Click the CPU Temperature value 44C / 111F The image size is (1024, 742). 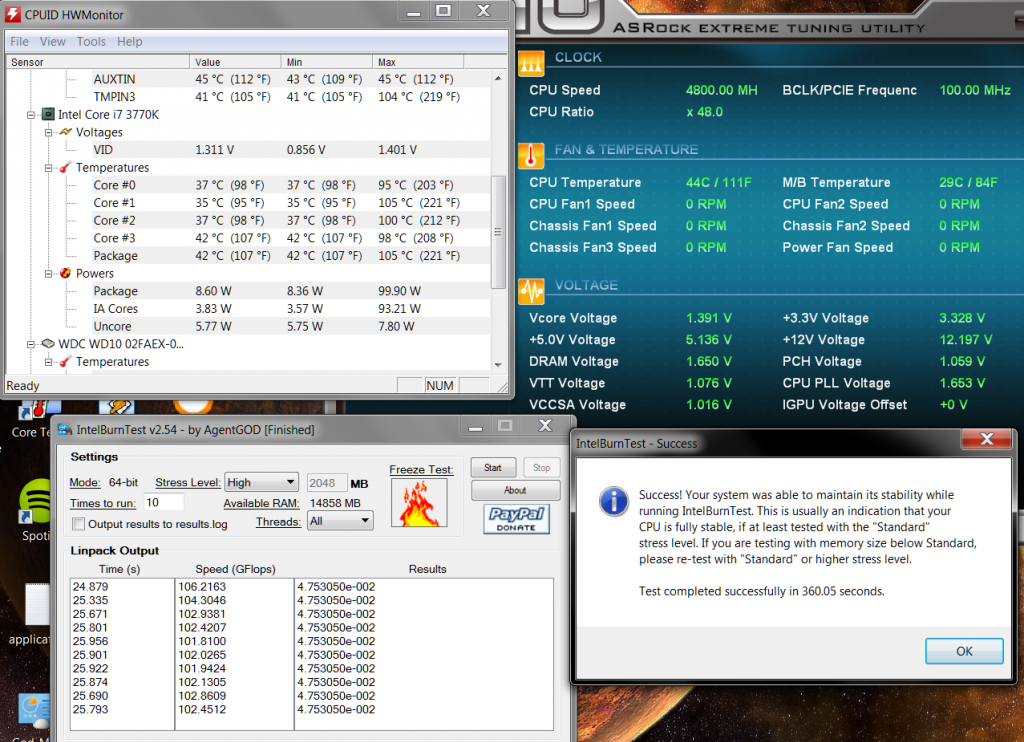pos(718,182)
